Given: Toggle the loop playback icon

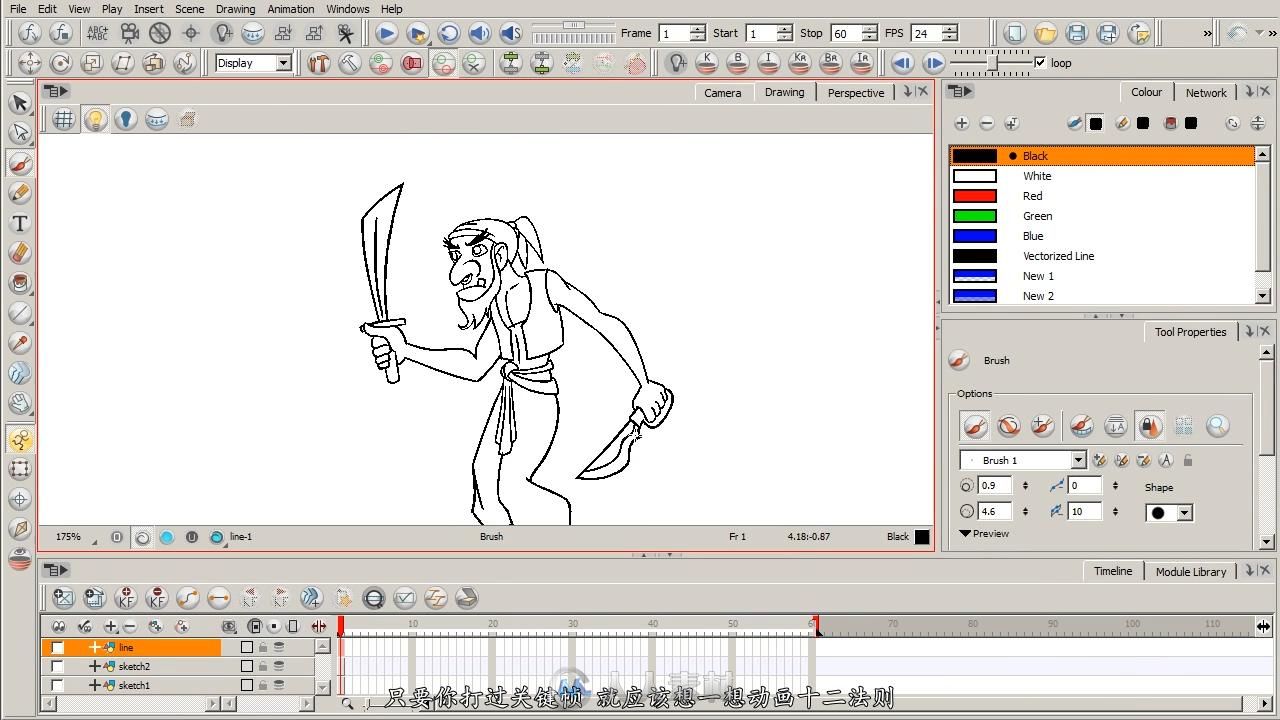Looking at the screenshot, I should pyautogui.click(x=448, y=33).
